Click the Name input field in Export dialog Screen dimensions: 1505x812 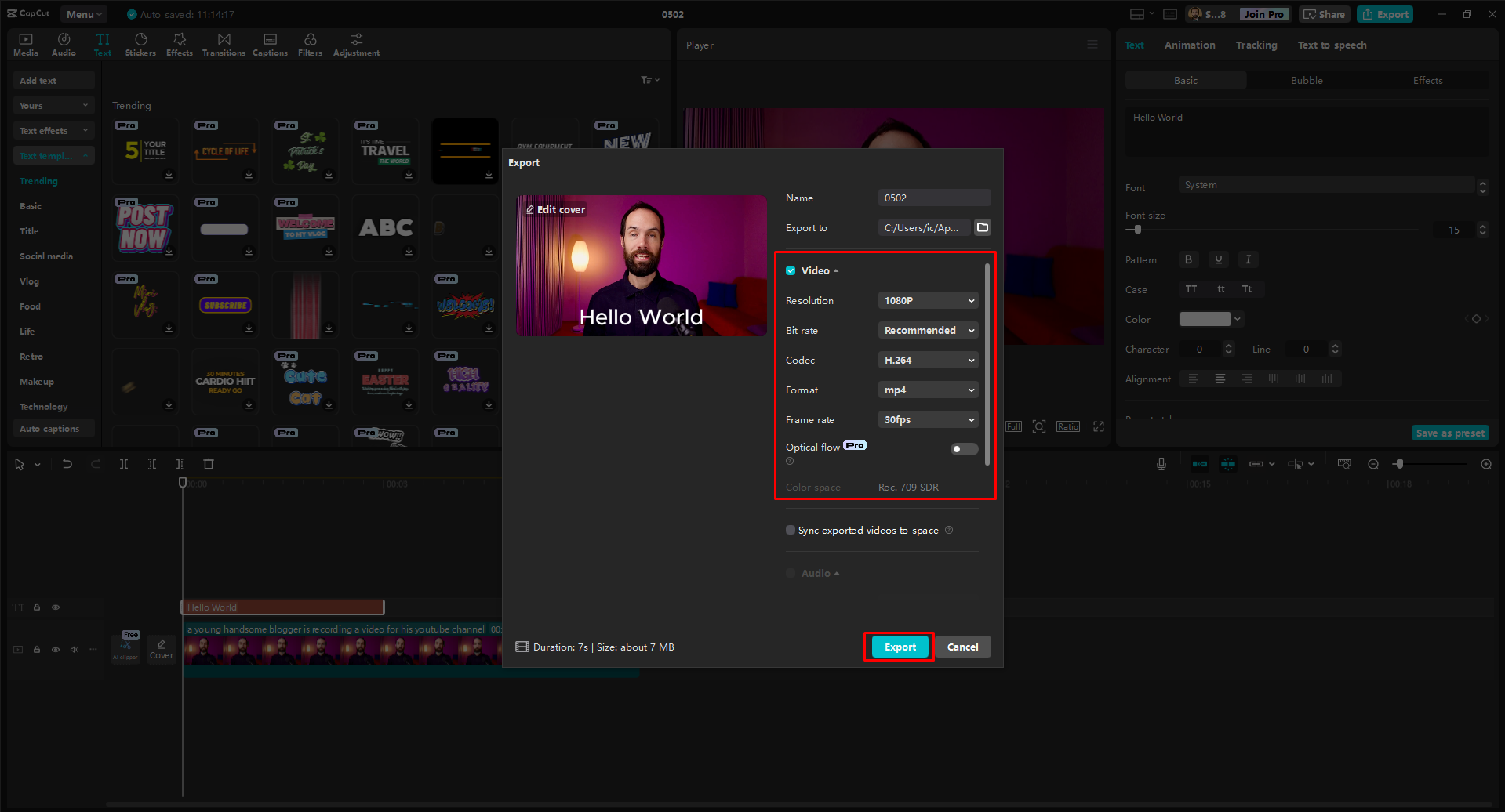[x=933, y=198]
